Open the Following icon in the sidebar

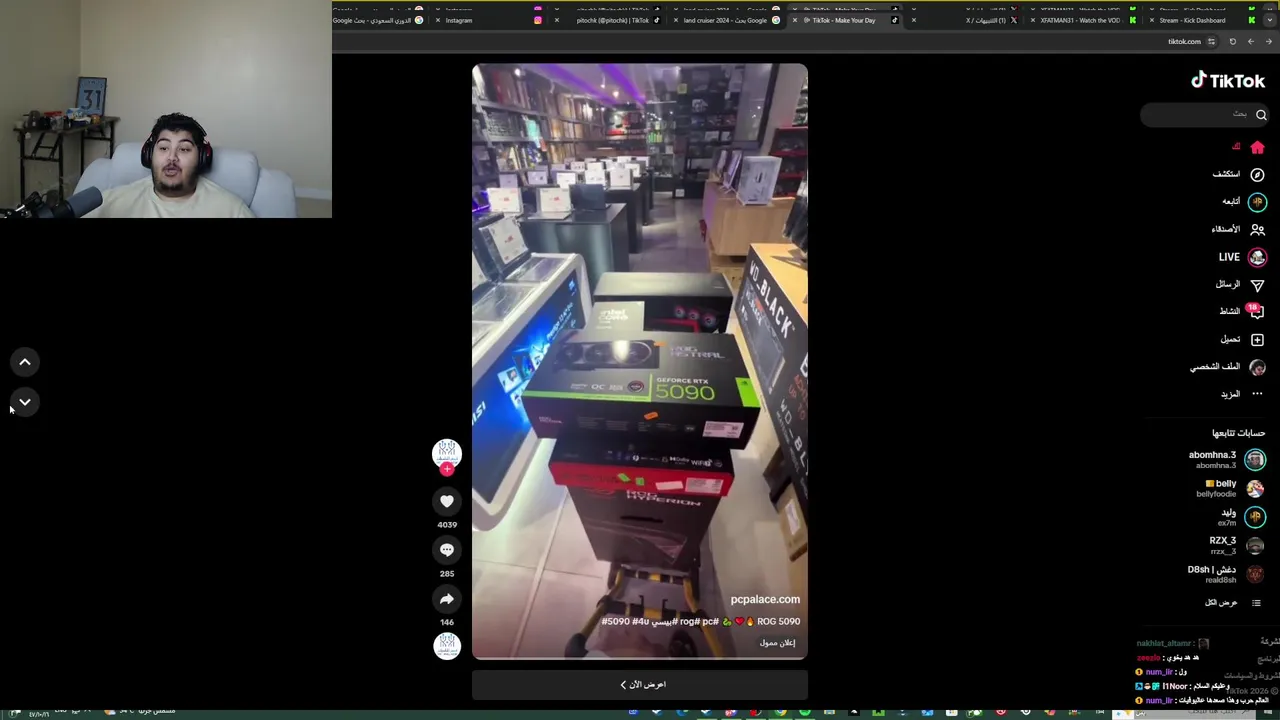coord(1257,202)
